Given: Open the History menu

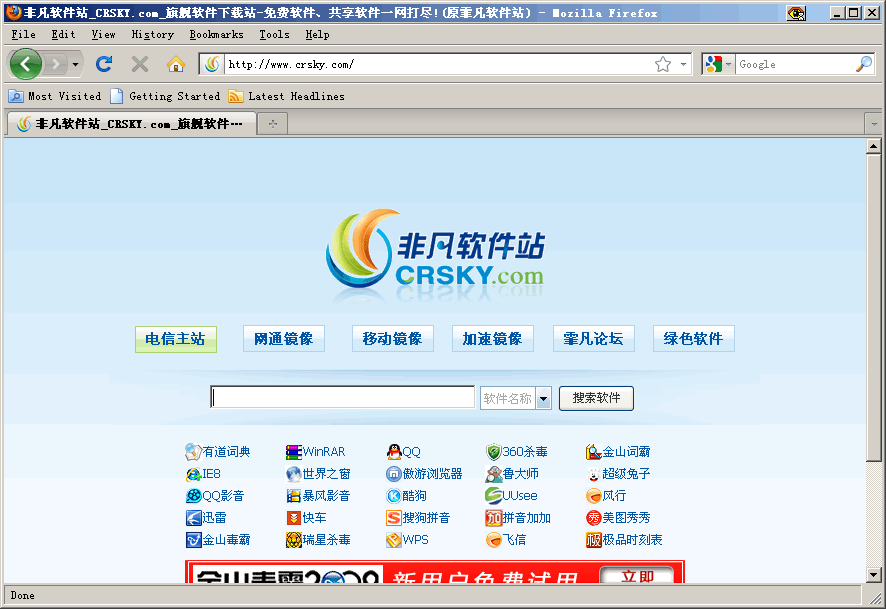Looking at the screenshot, I should point(153,34).
